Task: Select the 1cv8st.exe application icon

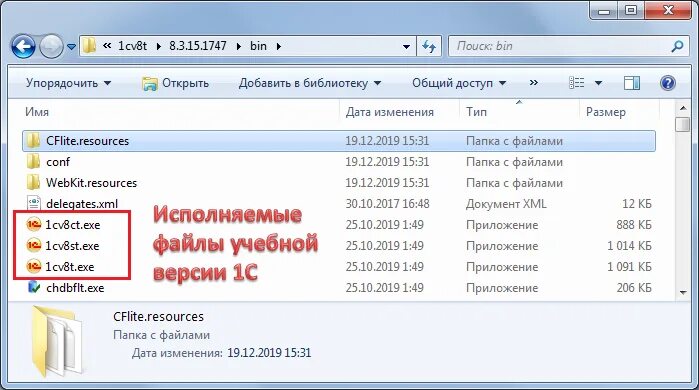Action: click(34, 245)
